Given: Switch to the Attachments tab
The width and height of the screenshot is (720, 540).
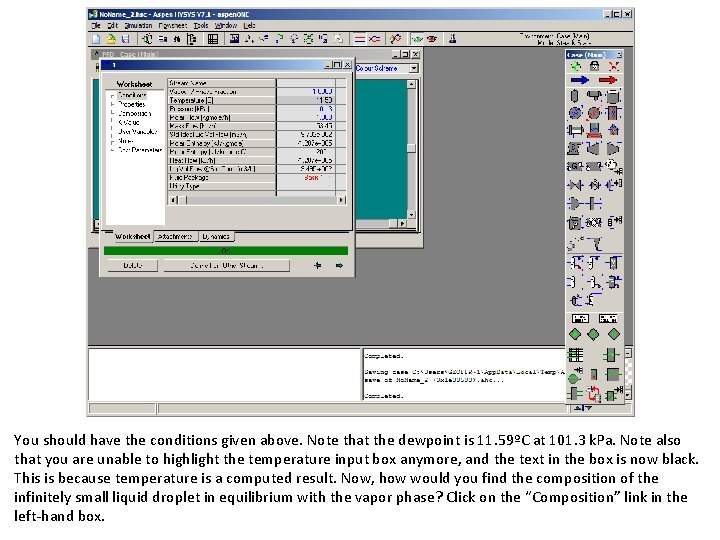Looking at the screenshot, I should pyautogui.click(x=174, y=236).
